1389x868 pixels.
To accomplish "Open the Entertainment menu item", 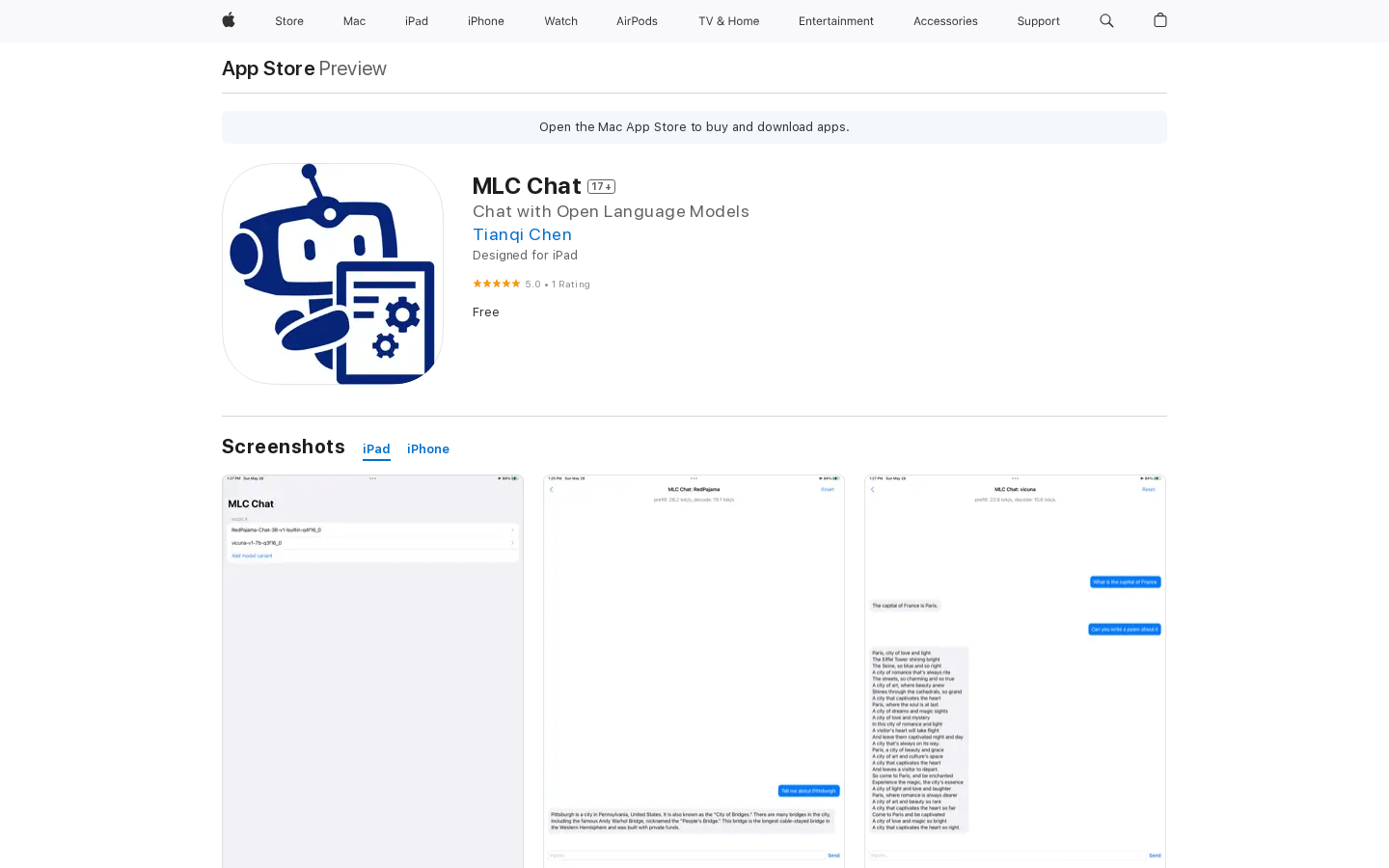I will [x=835, y=20].
